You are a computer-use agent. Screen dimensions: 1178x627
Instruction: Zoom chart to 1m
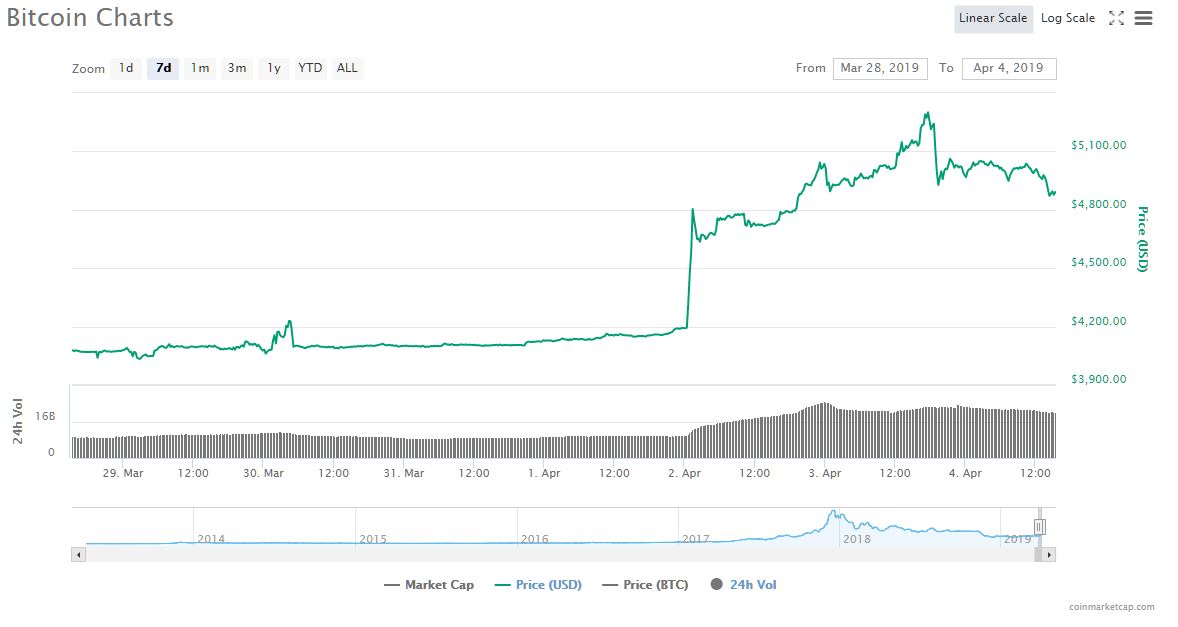tap(200, 68)
